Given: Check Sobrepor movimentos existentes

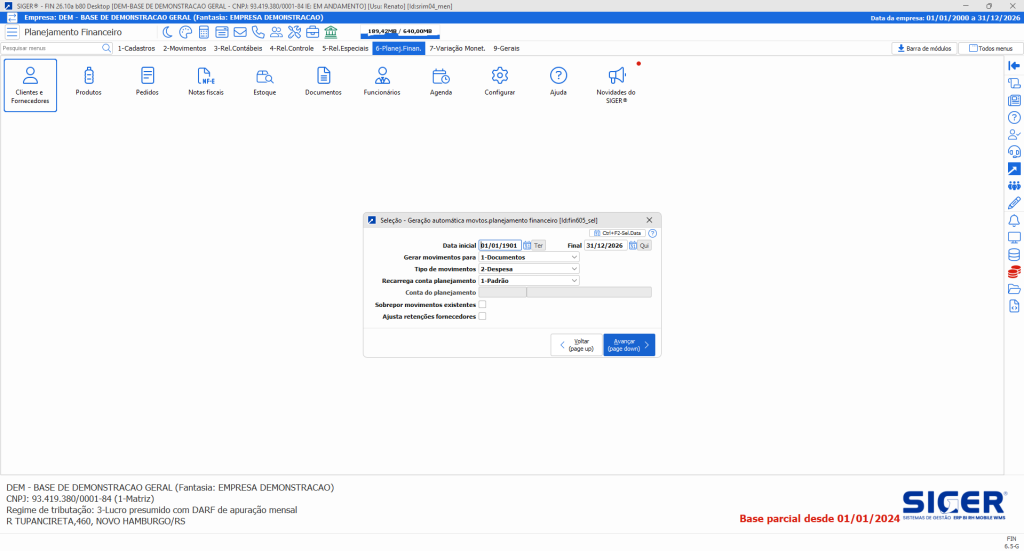Looking at the screenshot, I should tap(482, 304).
